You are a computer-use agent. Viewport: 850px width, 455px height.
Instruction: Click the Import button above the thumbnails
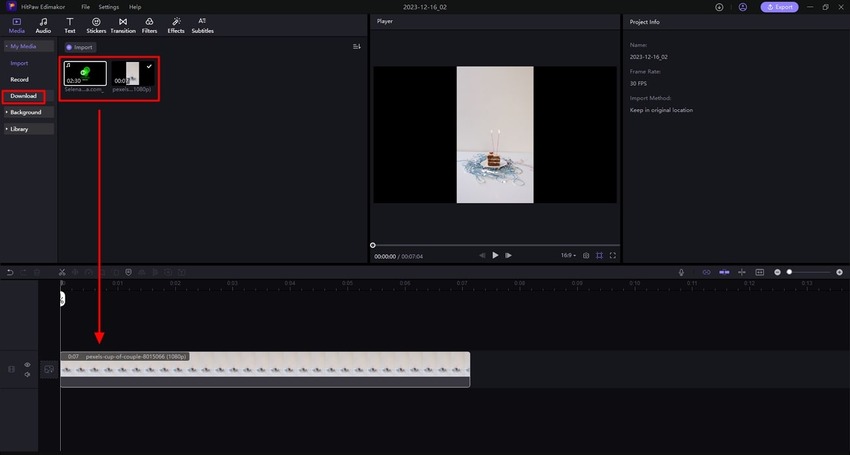(x=80, y=47)
